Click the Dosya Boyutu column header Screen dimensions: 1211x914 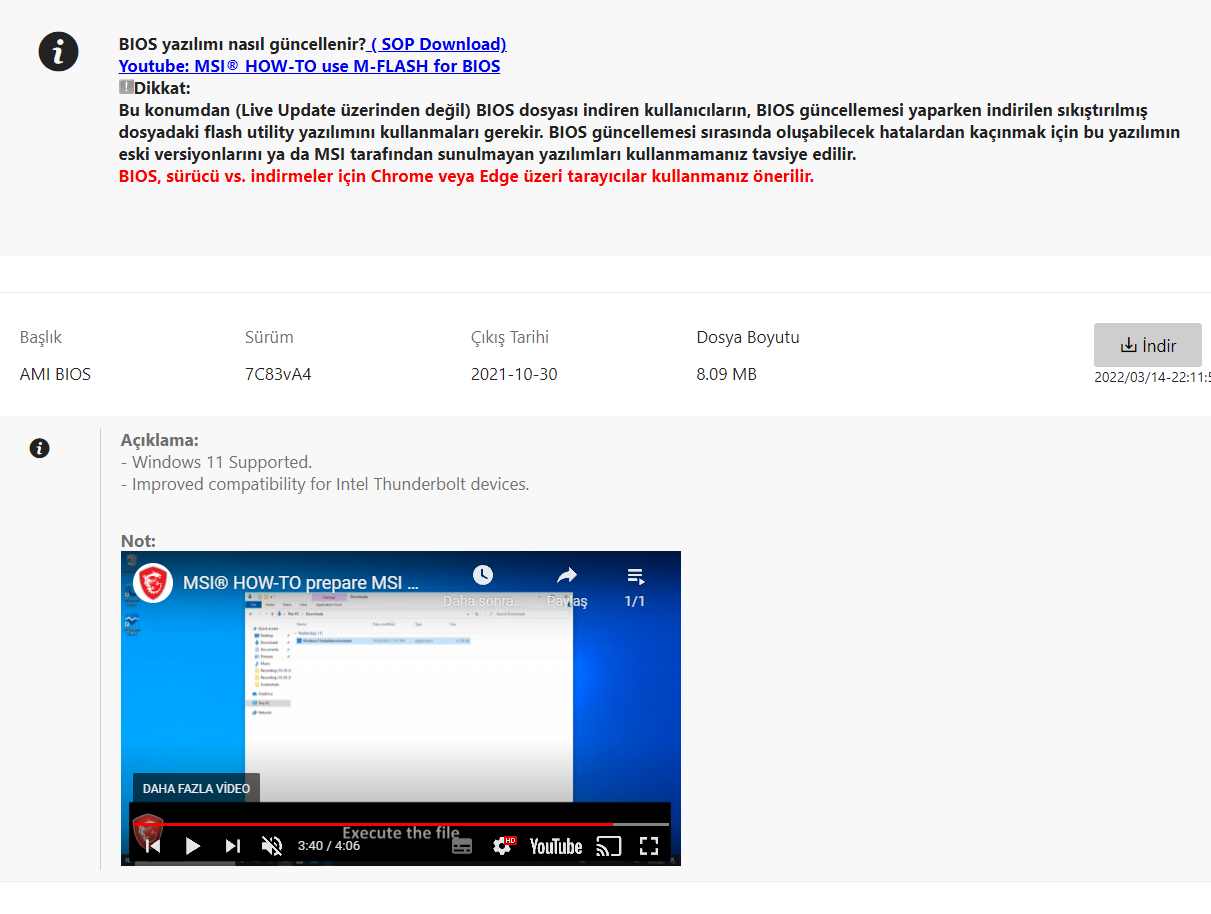click(748, 337)
